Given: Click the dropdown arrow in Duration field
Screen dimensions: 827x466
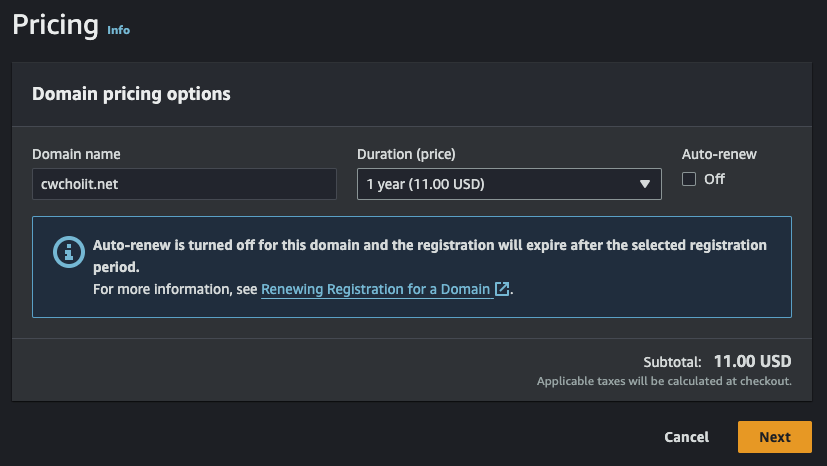Looking at the screenshot, I should click(x=644, y=184).
